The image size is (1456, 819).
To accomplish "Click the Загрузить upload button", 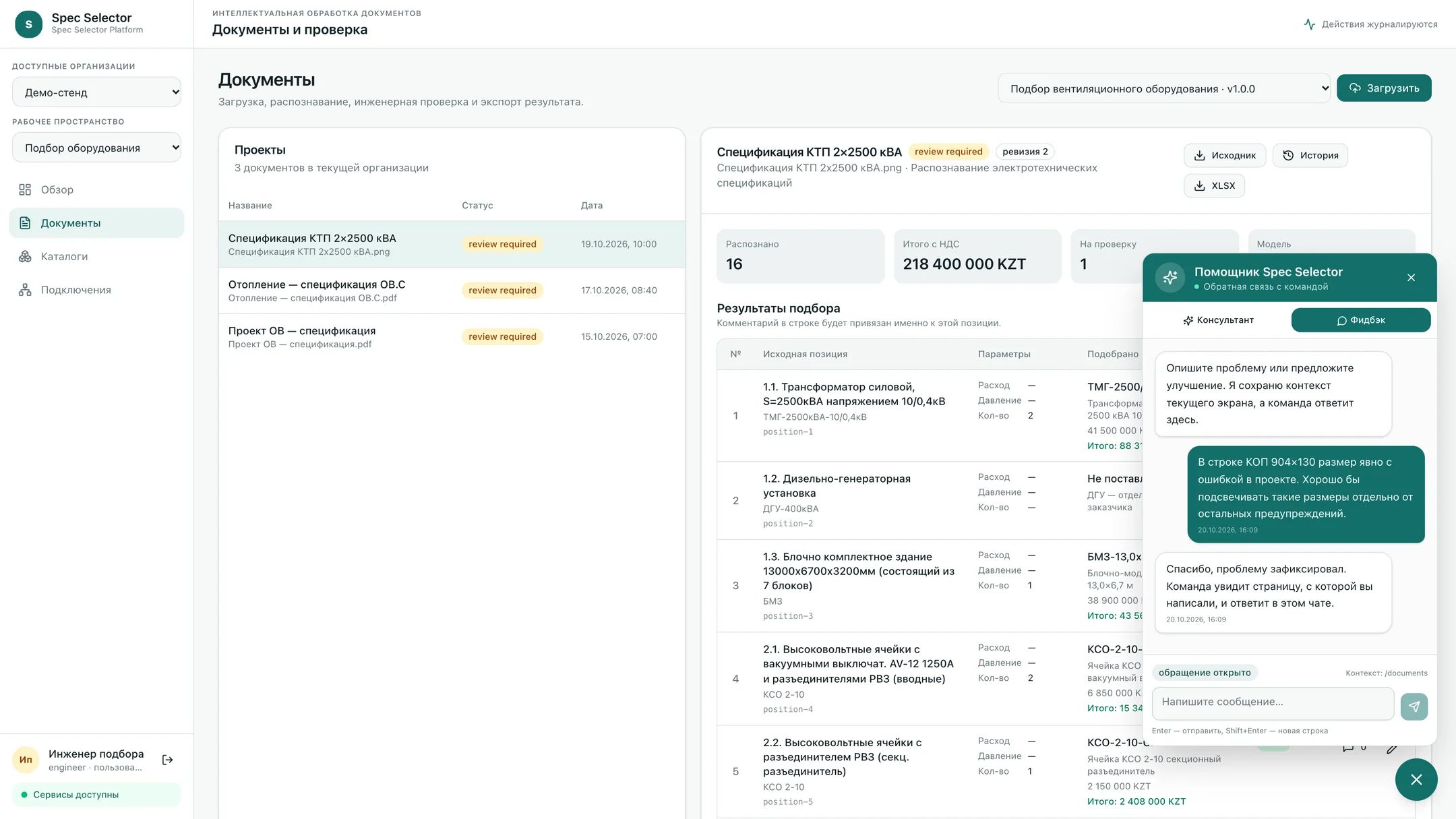I will 1384,88.
